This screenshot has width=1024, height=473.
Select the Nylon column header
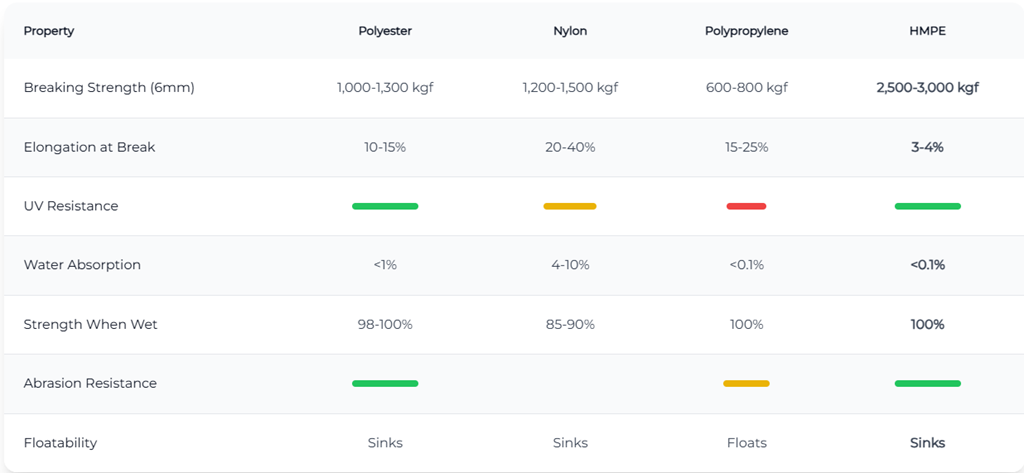(570, 31)
